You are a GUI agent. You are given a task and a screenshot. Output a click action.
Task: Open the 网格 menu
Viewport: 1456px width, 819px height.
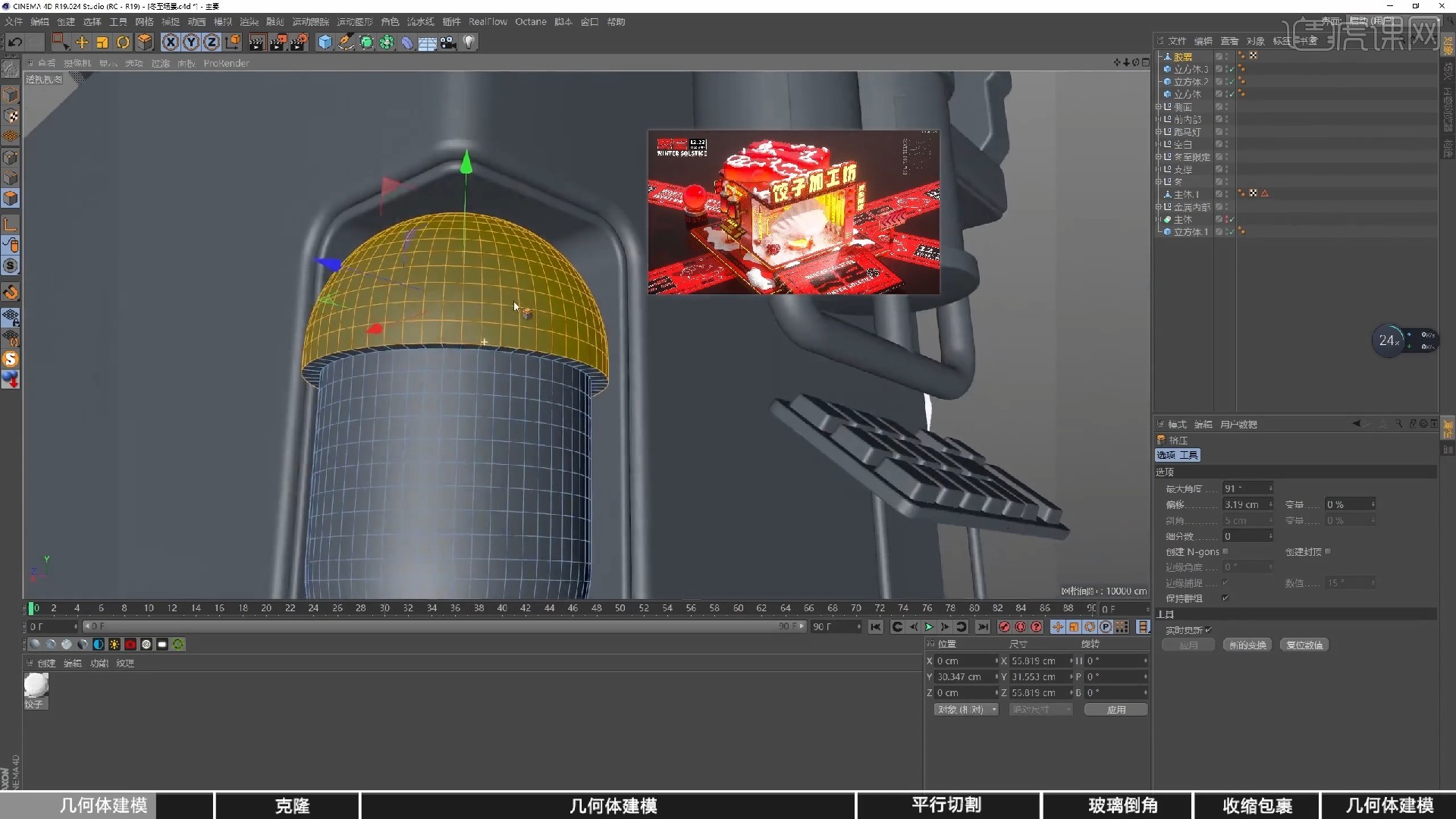(x=144, y=22)
